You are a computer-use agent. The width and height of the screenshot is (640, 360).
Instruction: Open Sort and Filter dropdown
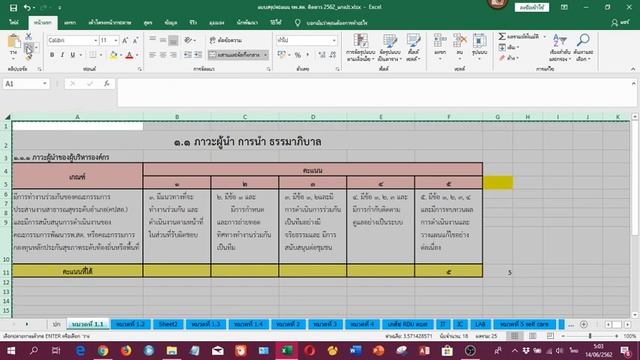[559, 48]
